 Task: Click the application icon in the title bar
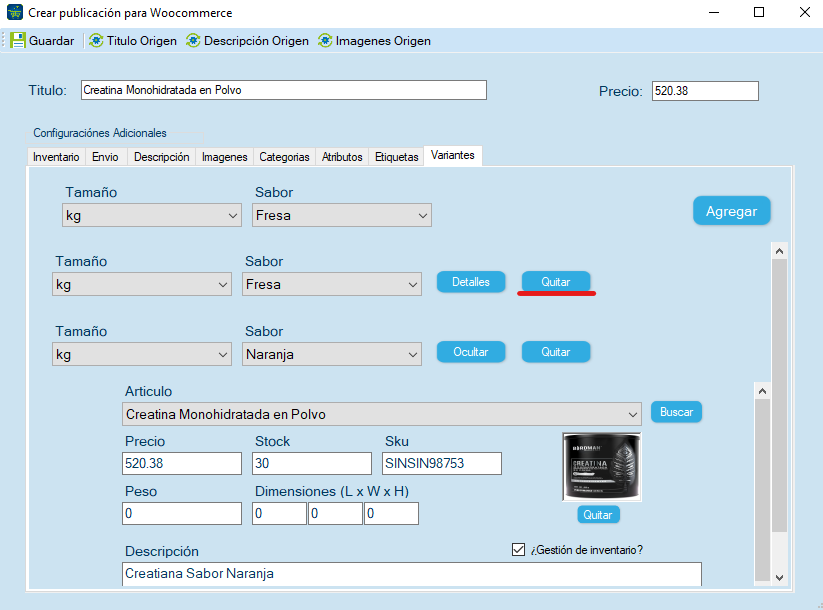pos(15,12)
